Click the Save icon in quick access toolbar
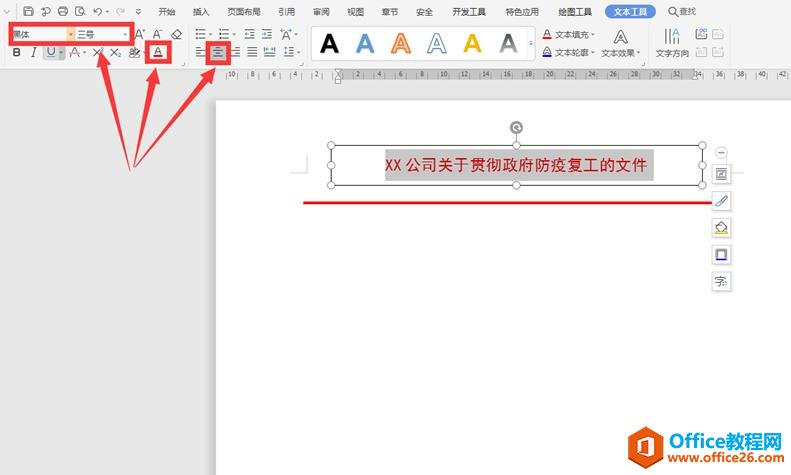This screenshot has width=791, height=475. click(x=28, y=11)
